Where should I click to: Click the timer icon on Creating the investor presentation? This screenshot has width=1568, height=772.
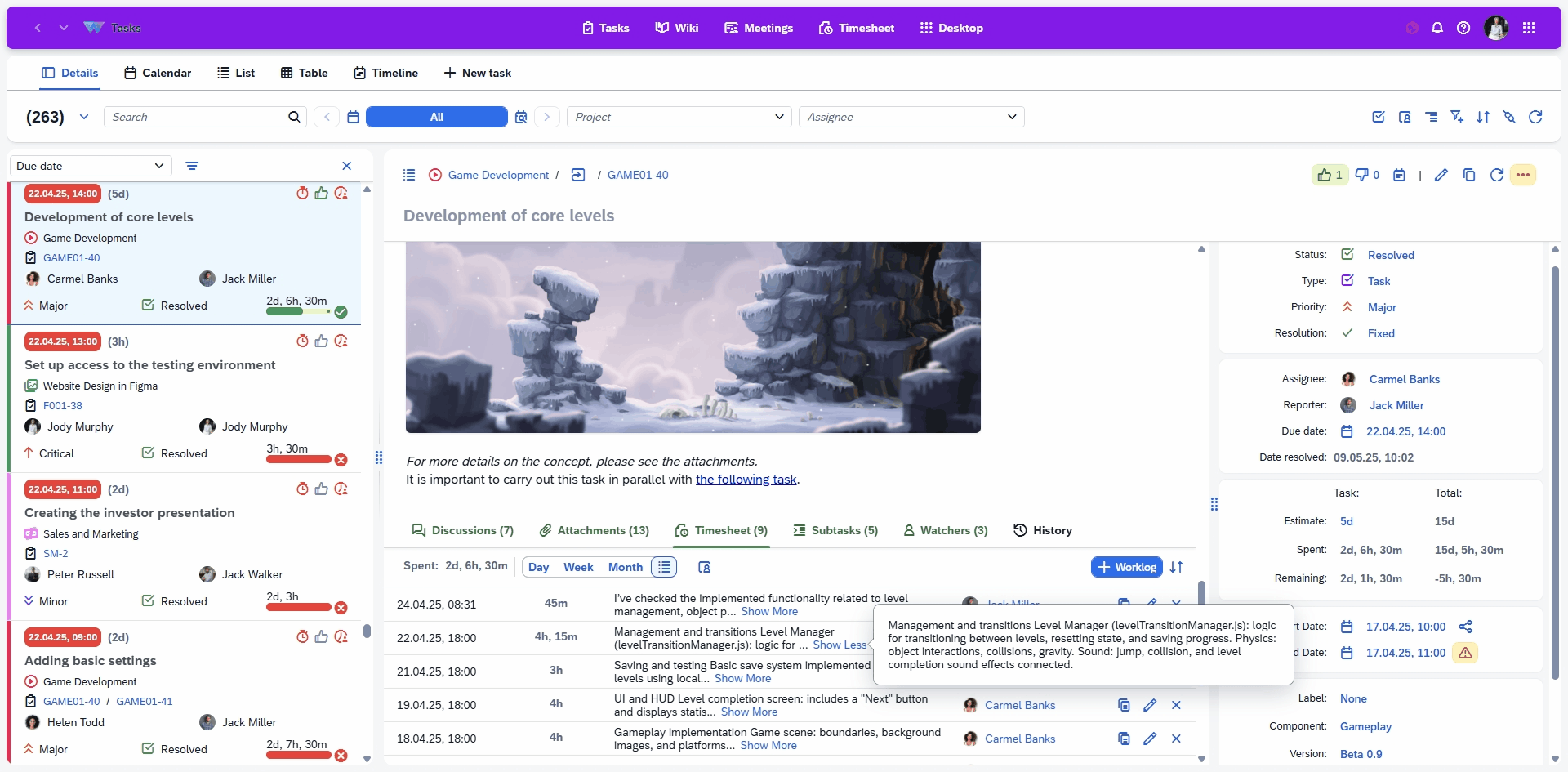click(x=302, y=489)
